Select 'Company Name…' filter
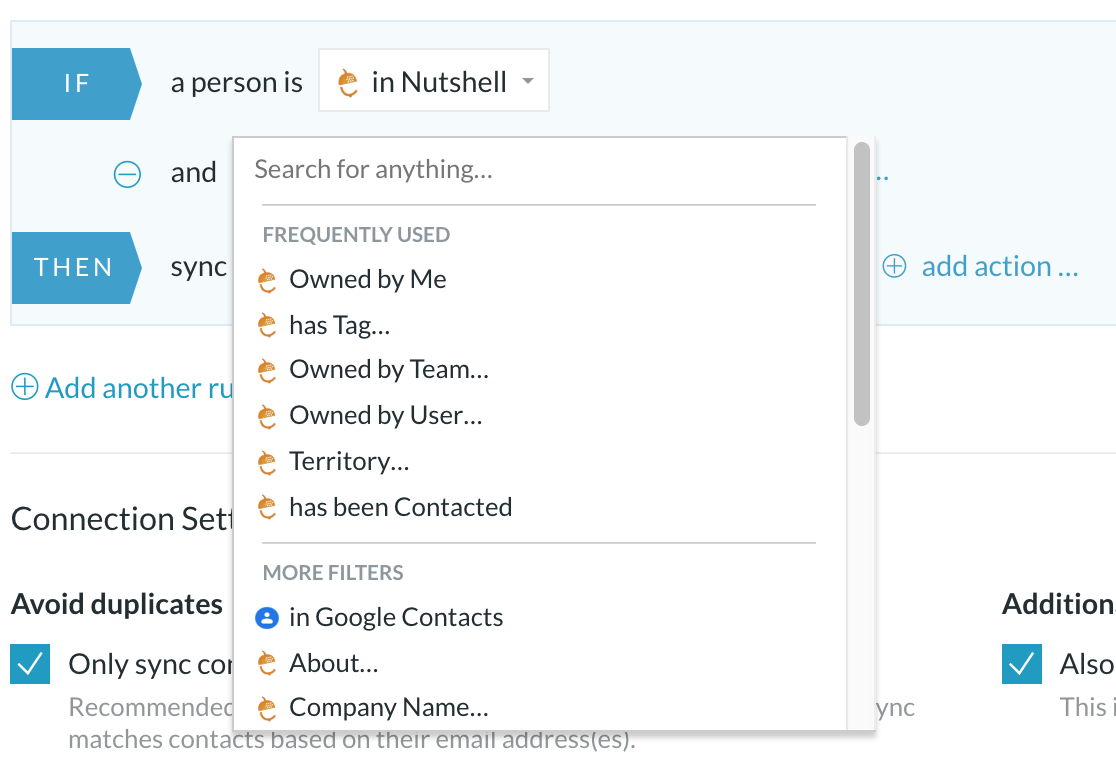The image size is (1116, 764). coord(389,708)
